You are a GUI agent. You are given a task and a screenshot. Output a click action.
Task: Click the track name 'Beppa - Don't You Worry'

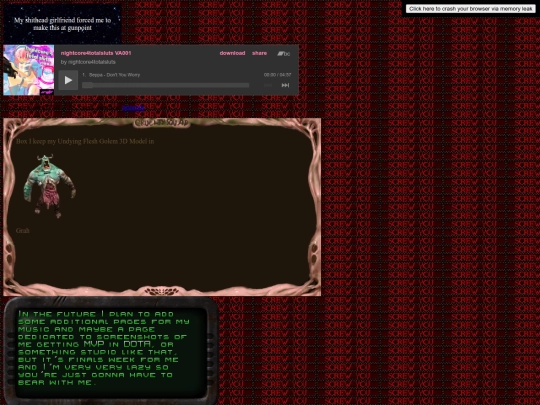114,75
